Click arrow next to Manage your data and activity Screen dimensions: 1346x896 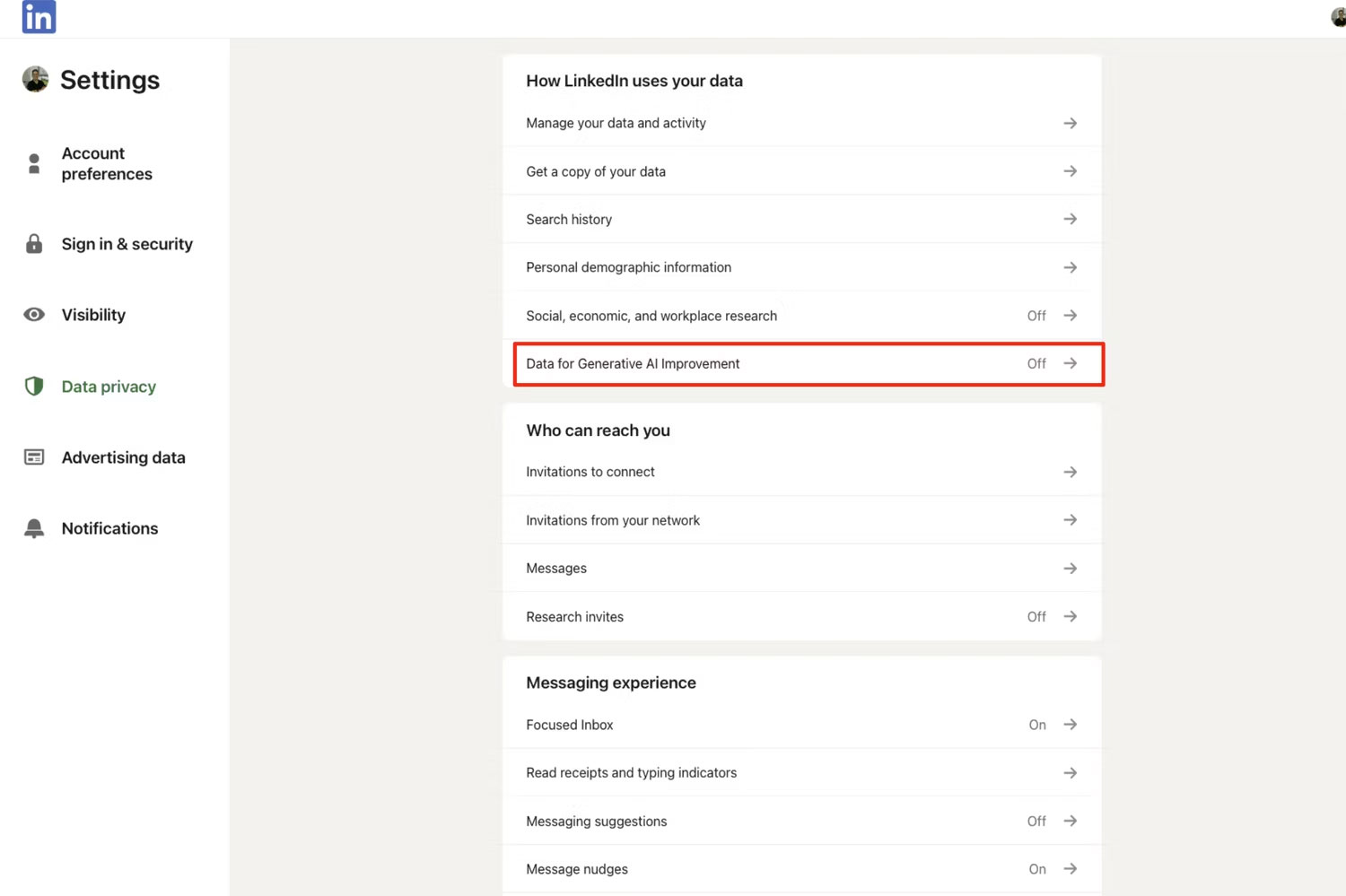(x=1070, y=123)
